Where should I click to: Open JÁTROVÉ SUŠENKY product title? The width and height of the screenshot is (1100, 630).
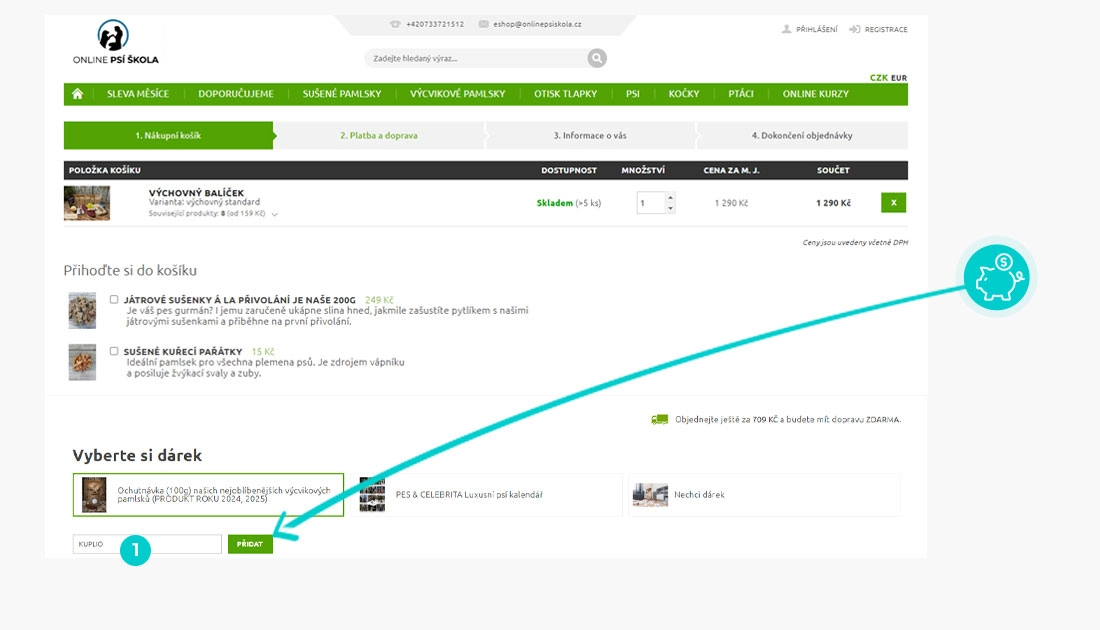(240, 300)
